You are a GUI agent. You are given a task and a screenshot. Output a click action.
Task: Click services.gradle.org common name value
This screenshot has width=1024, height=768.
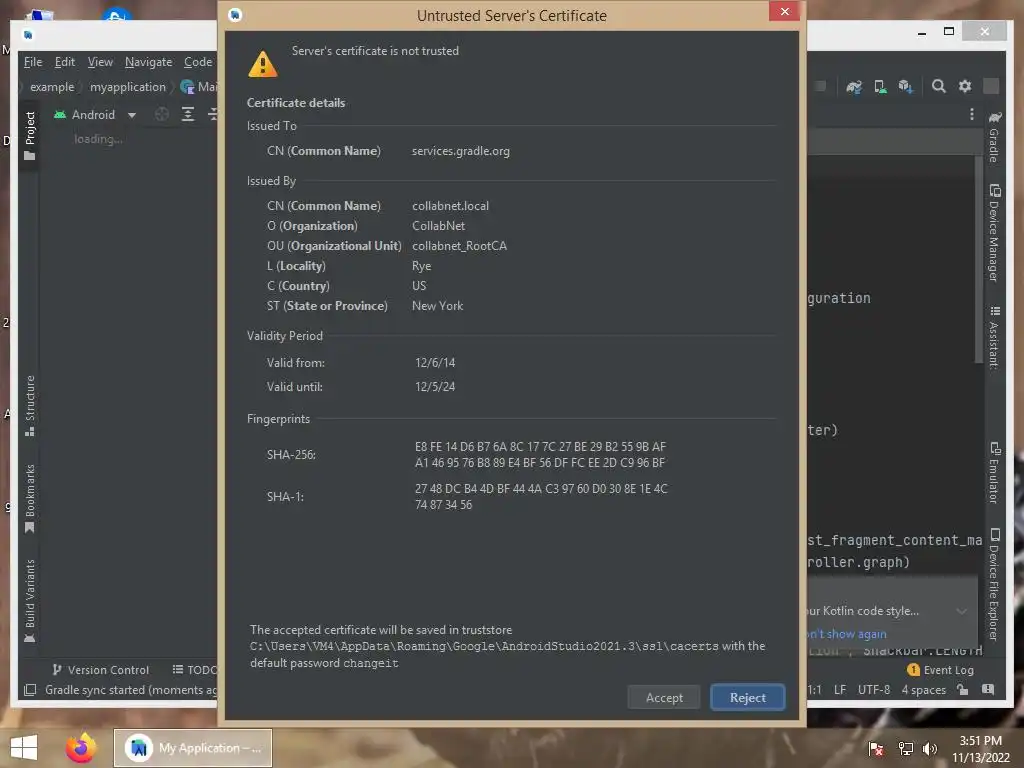pos(460,152)
